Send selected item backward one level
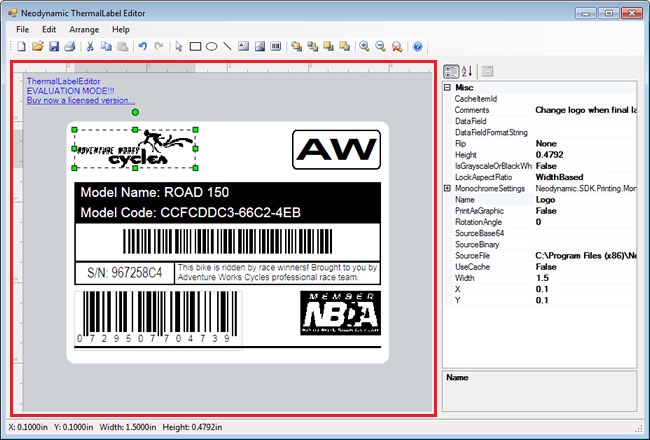Viewport: 650px width, 440px height. point(345,46)
